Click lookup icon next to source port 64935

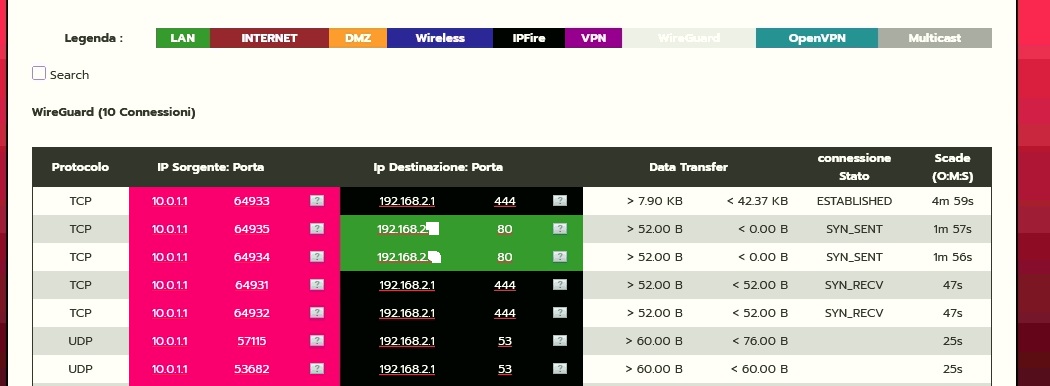317,229
